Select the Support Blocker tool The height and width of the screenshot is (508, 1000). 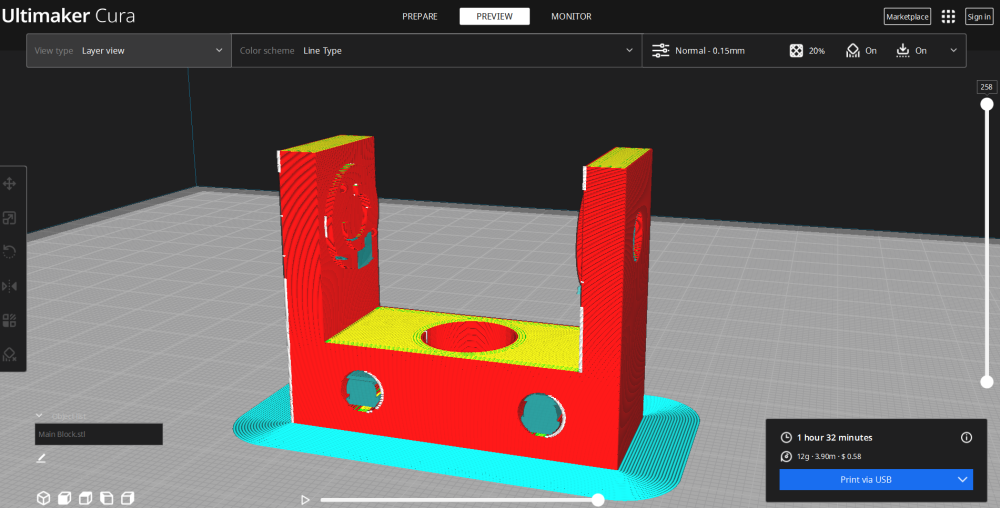click(10, 354)
